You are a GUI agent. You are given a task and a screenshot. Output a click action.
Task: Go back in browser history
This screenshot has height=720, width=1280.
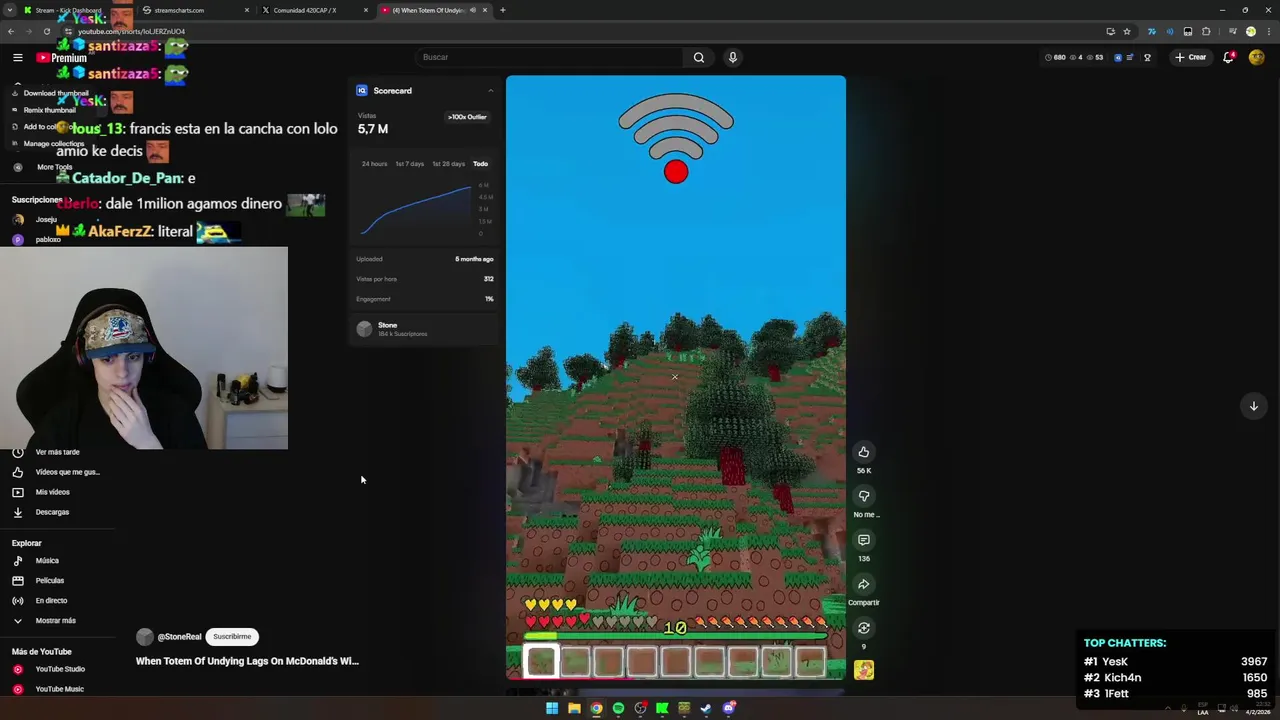(x=11, y=31)
